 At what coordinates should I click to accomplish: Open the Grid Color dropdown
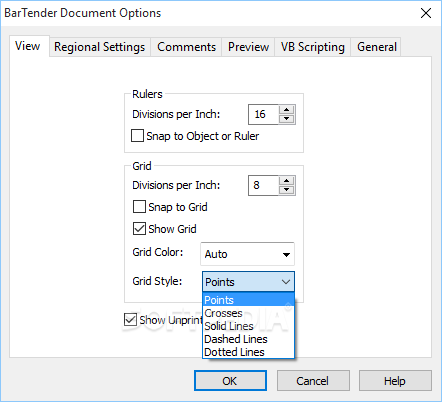click(x=247, y=254)
